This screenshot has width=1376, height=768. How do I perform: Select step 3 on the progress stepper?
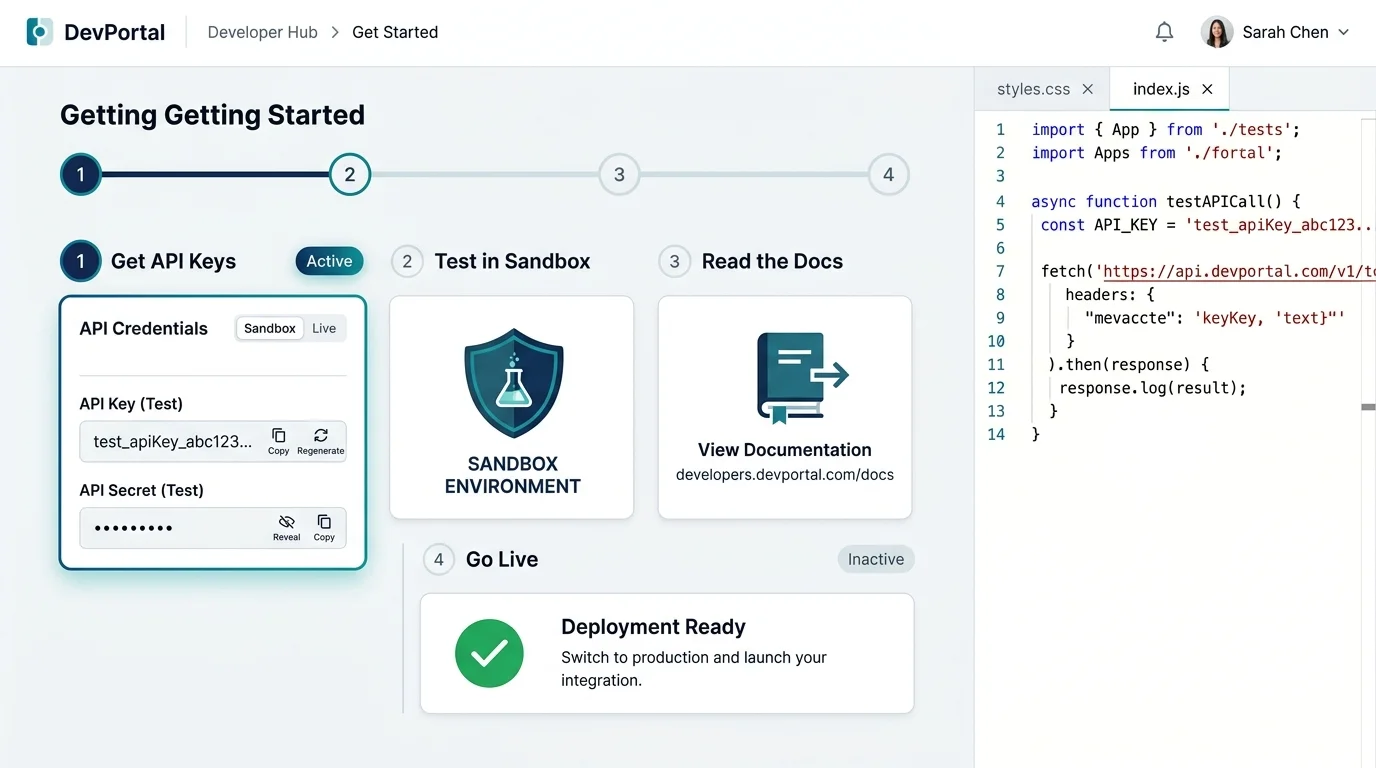pos(619,173)
